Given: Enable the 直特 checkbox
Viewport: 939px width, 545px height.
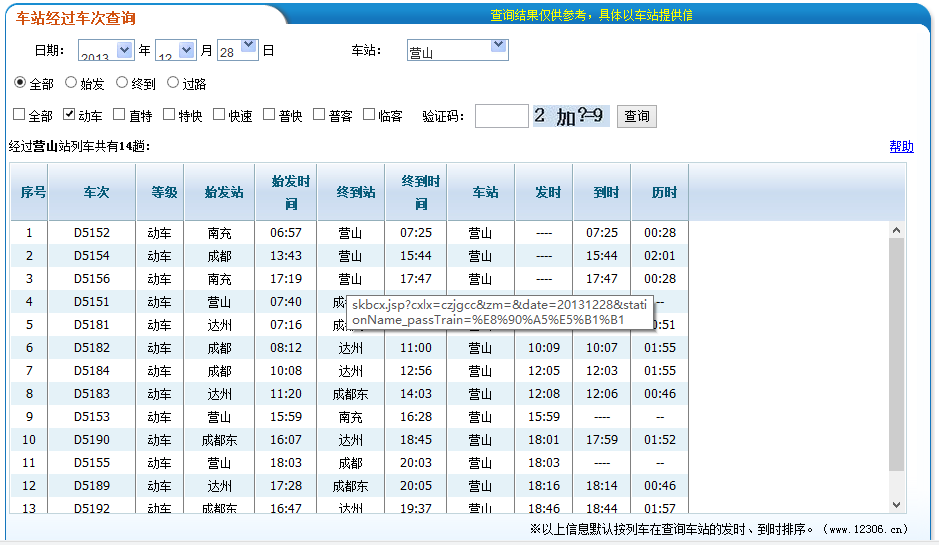Looking at the screenshot, I should coord(119,115).
